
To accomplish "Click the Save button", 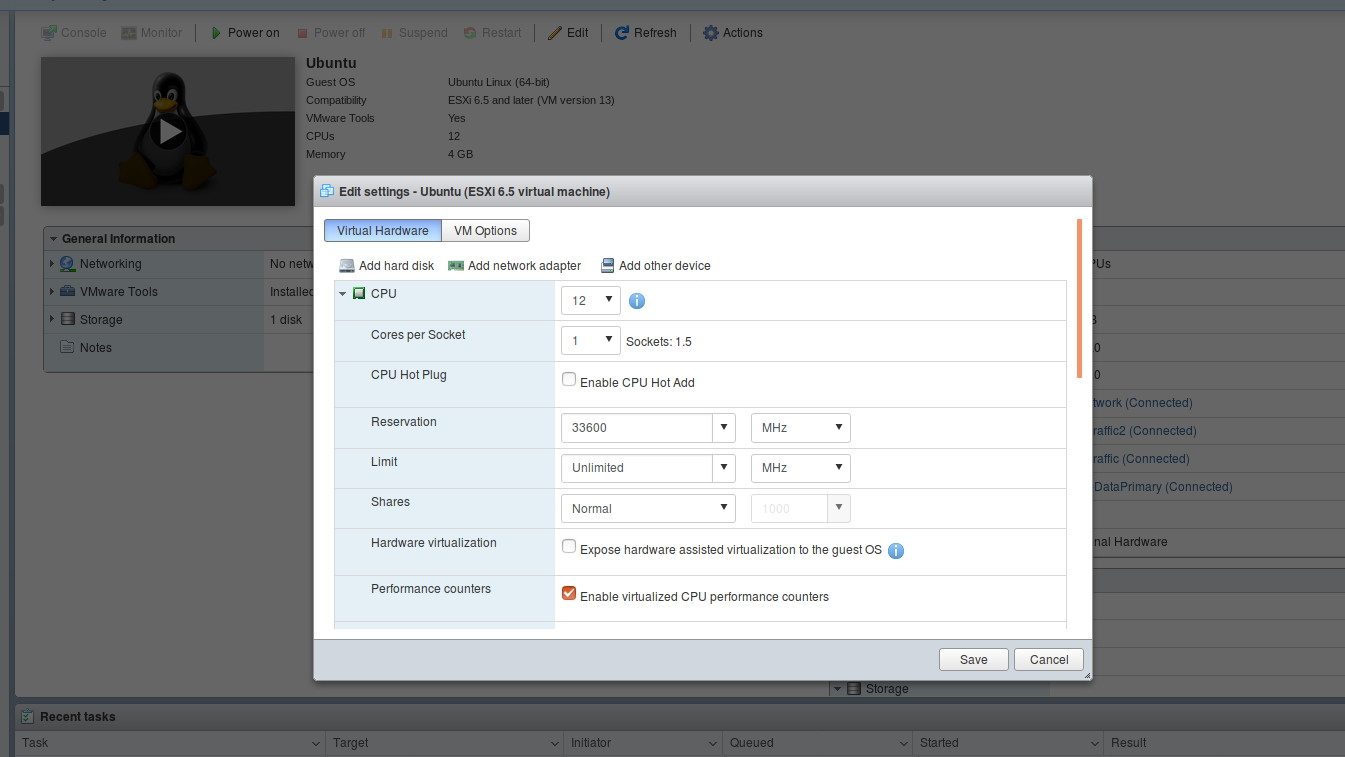I will pyautogui.click(x=972, y=659).
